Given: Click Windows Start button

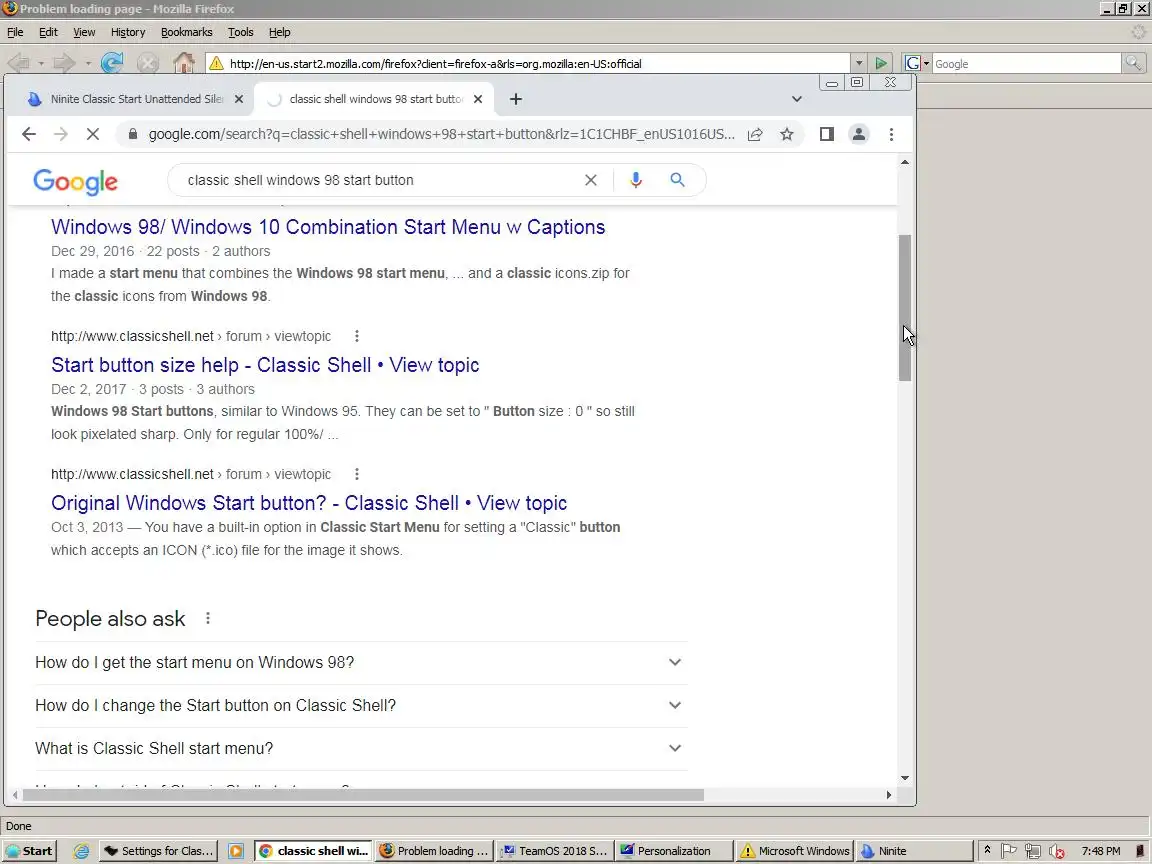Looking at the screenshot, I should tap(29, 851).
